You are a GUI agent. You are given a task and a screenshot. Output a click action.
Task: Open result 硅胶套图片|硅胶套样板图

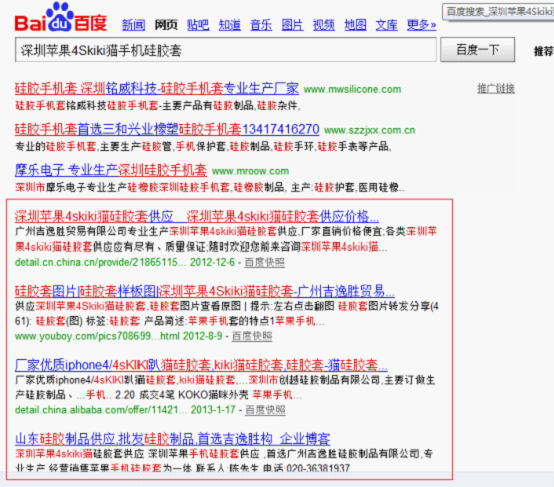click(205, 291)
